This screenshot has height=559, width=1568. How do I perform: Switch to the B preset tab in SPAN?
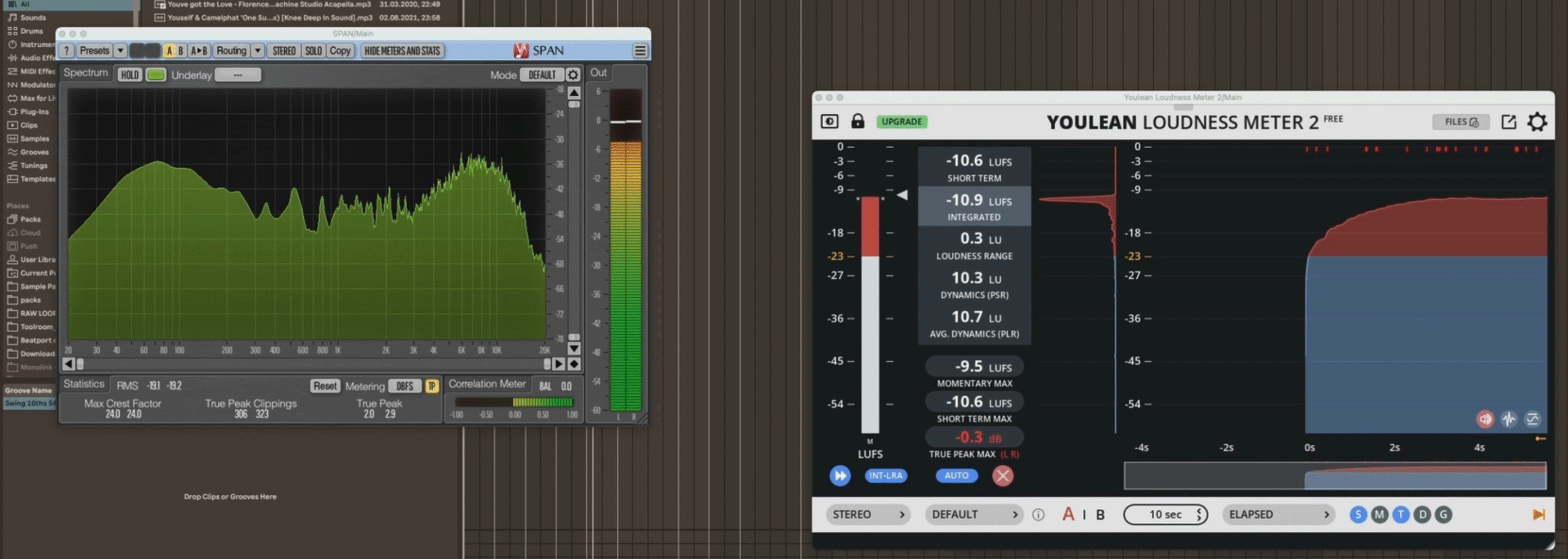pos(180,51)
